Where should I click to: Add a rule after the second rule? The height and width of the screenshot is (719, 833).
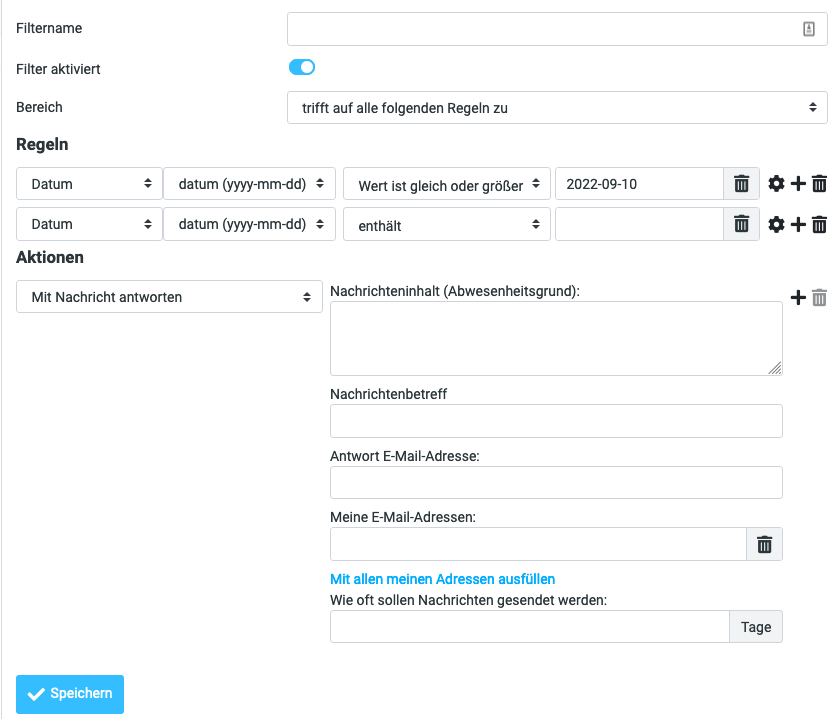pyautogui.click(x=798, y=225)
